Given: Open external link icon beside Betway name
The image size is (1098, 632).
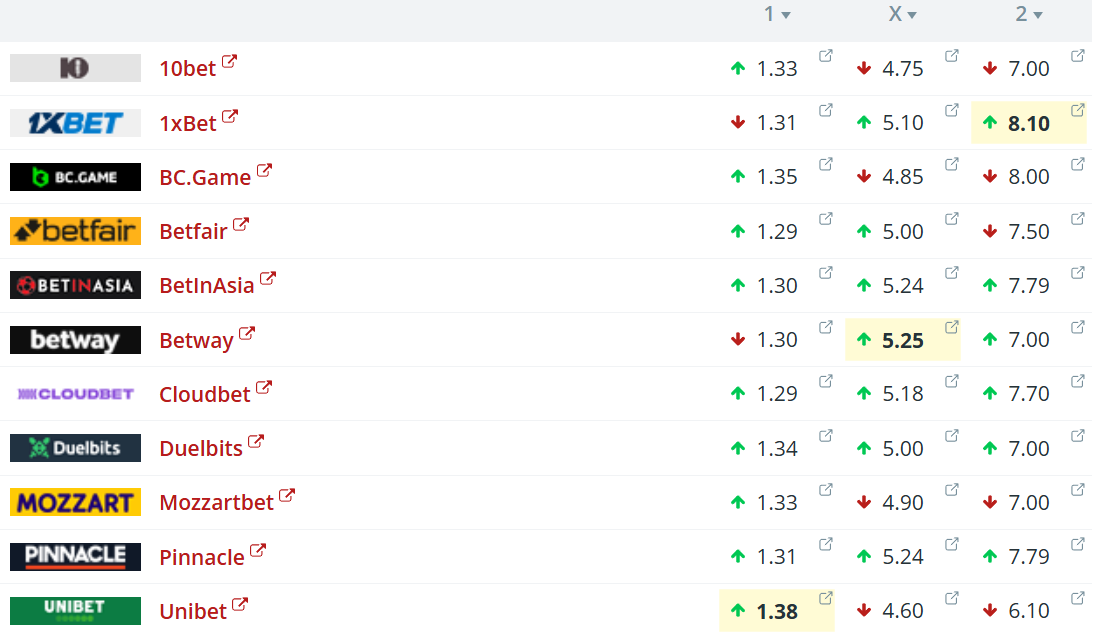Looking at the screenshot, I should pyautogui.click(x=247, y=333).
